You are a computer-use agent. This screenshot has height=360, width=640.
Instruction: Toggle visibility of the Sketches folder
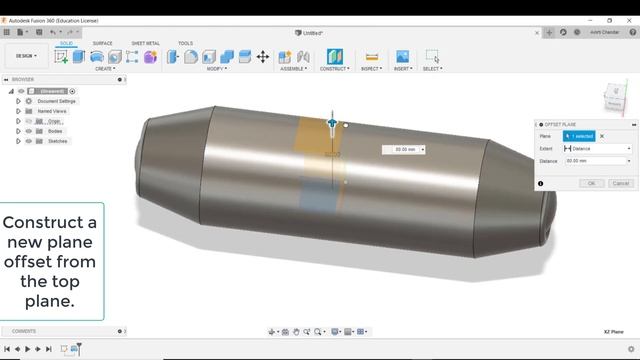[29, 141]
